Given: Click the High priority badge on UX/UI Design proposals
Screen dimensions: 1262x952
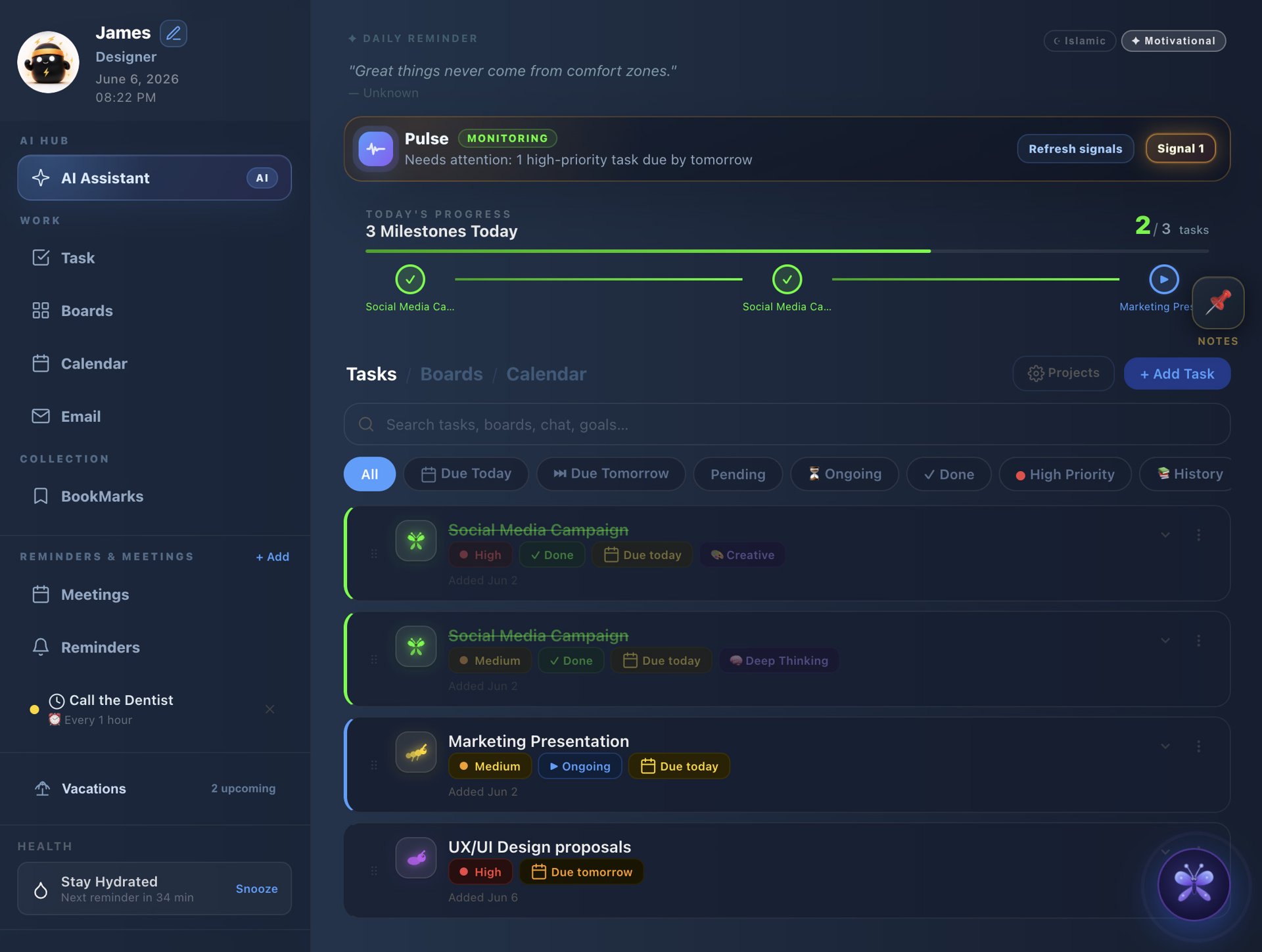Looking at the screenshot, I should pos(480,872).
